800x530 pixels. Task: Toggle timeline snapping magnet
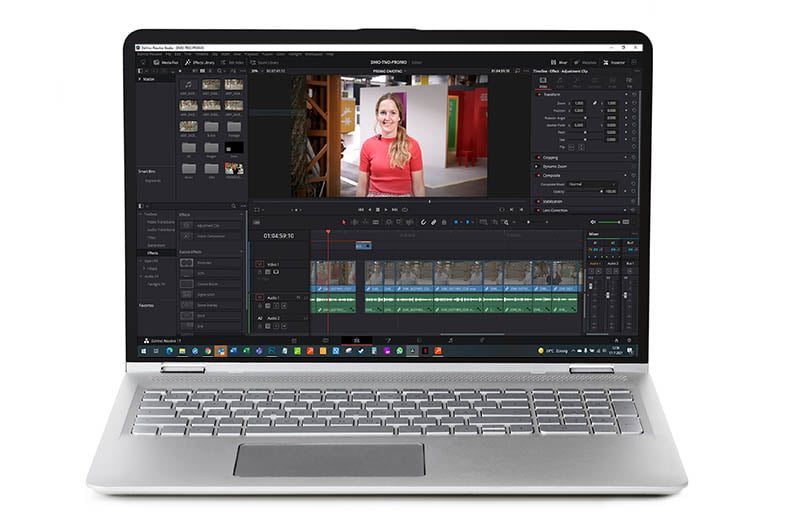click(423, 222)
